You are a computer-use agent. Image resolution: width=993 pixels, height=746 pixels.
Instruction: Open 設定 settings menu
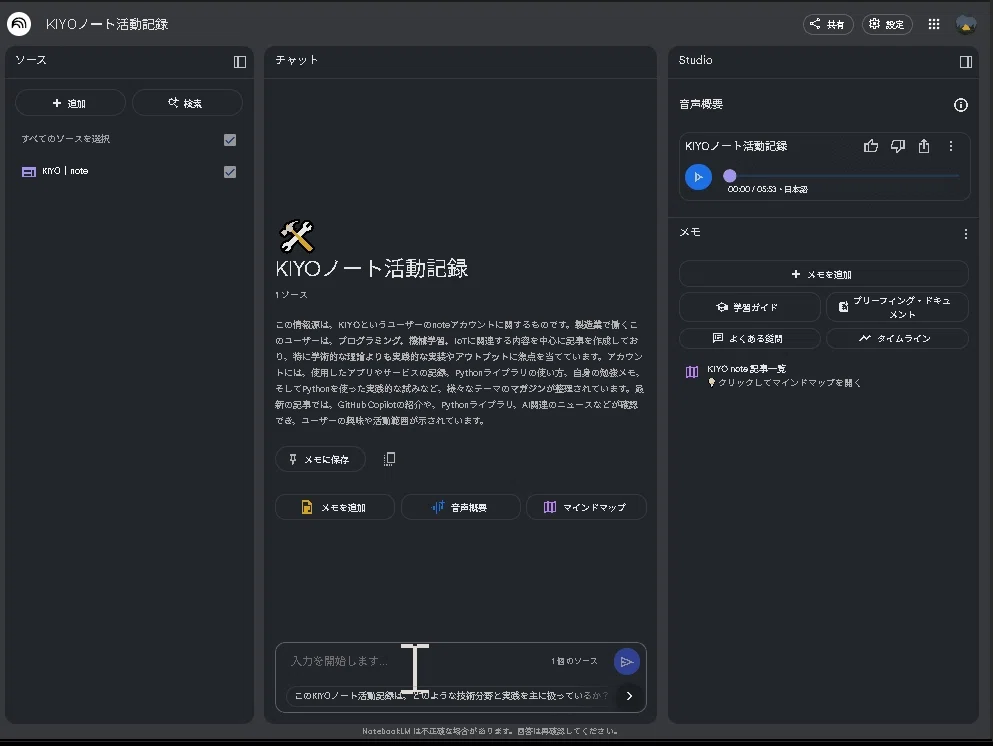(887, 24)
